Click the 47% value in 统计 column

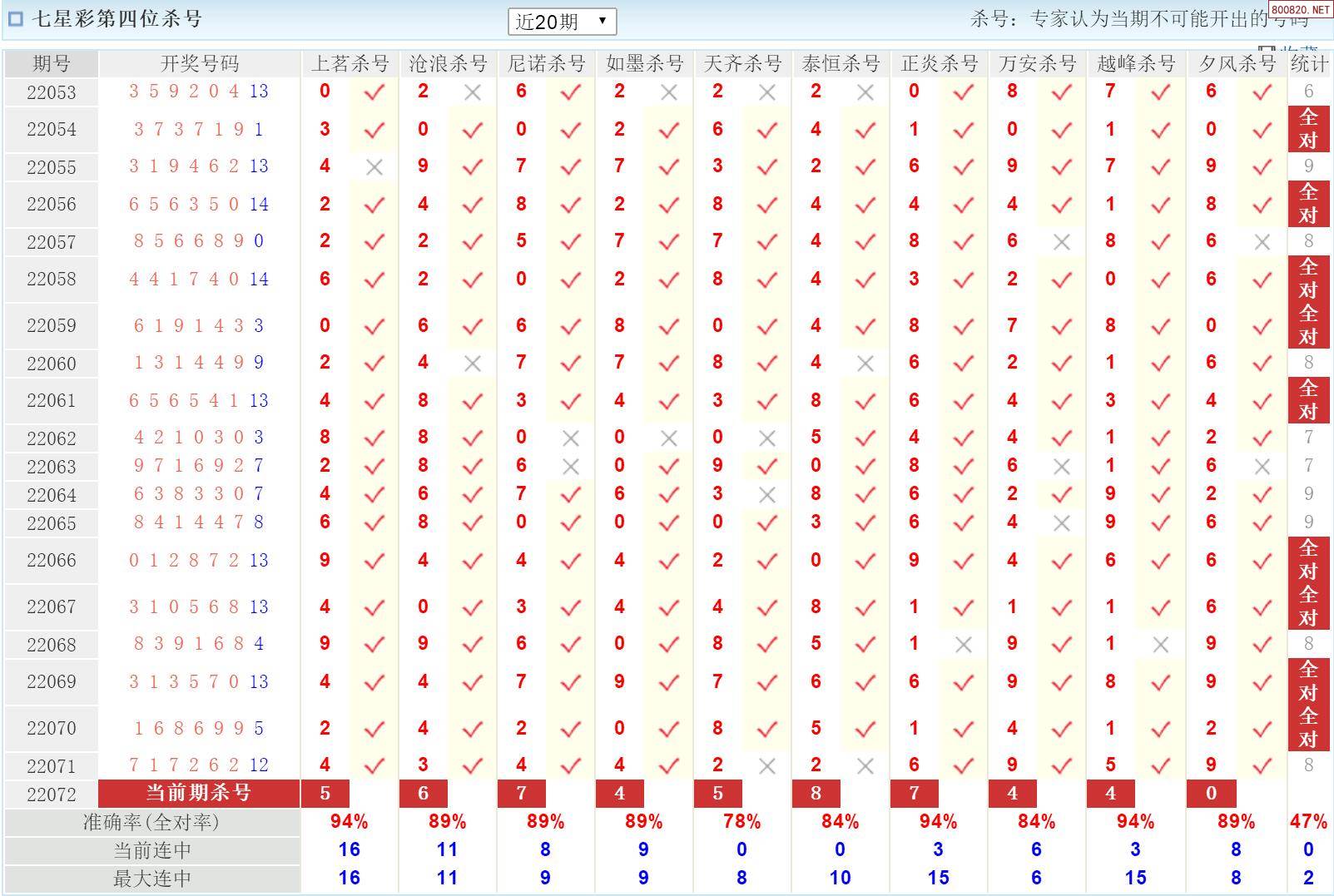[1309, 822]
